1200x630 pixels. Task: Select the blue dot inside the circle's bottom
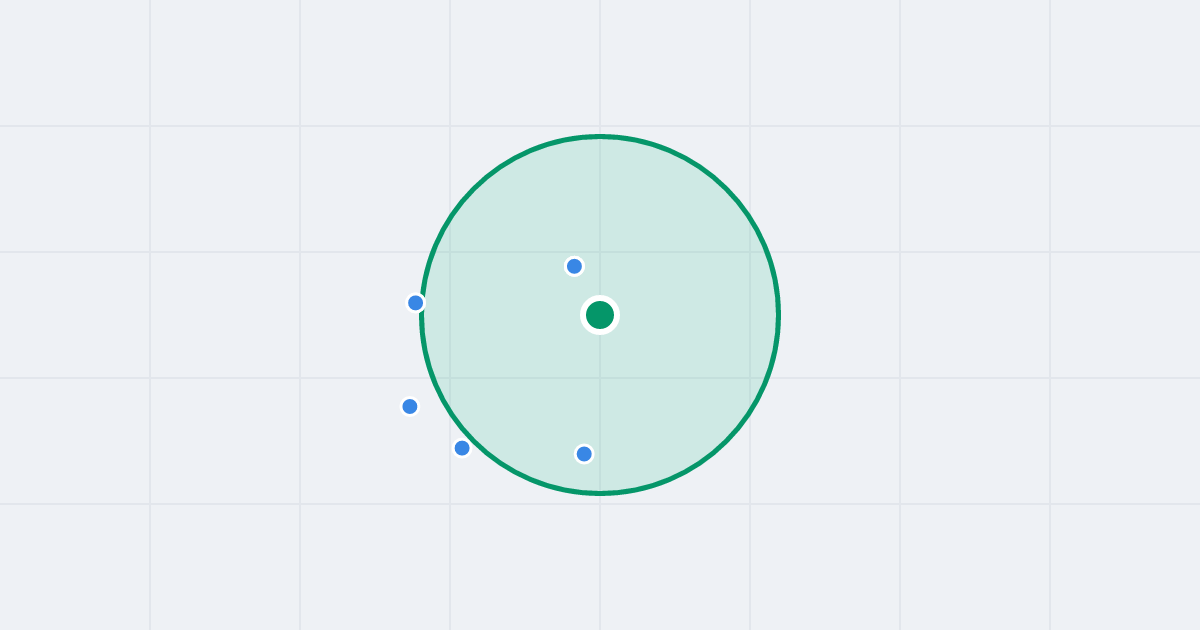[x=584, y=454]
